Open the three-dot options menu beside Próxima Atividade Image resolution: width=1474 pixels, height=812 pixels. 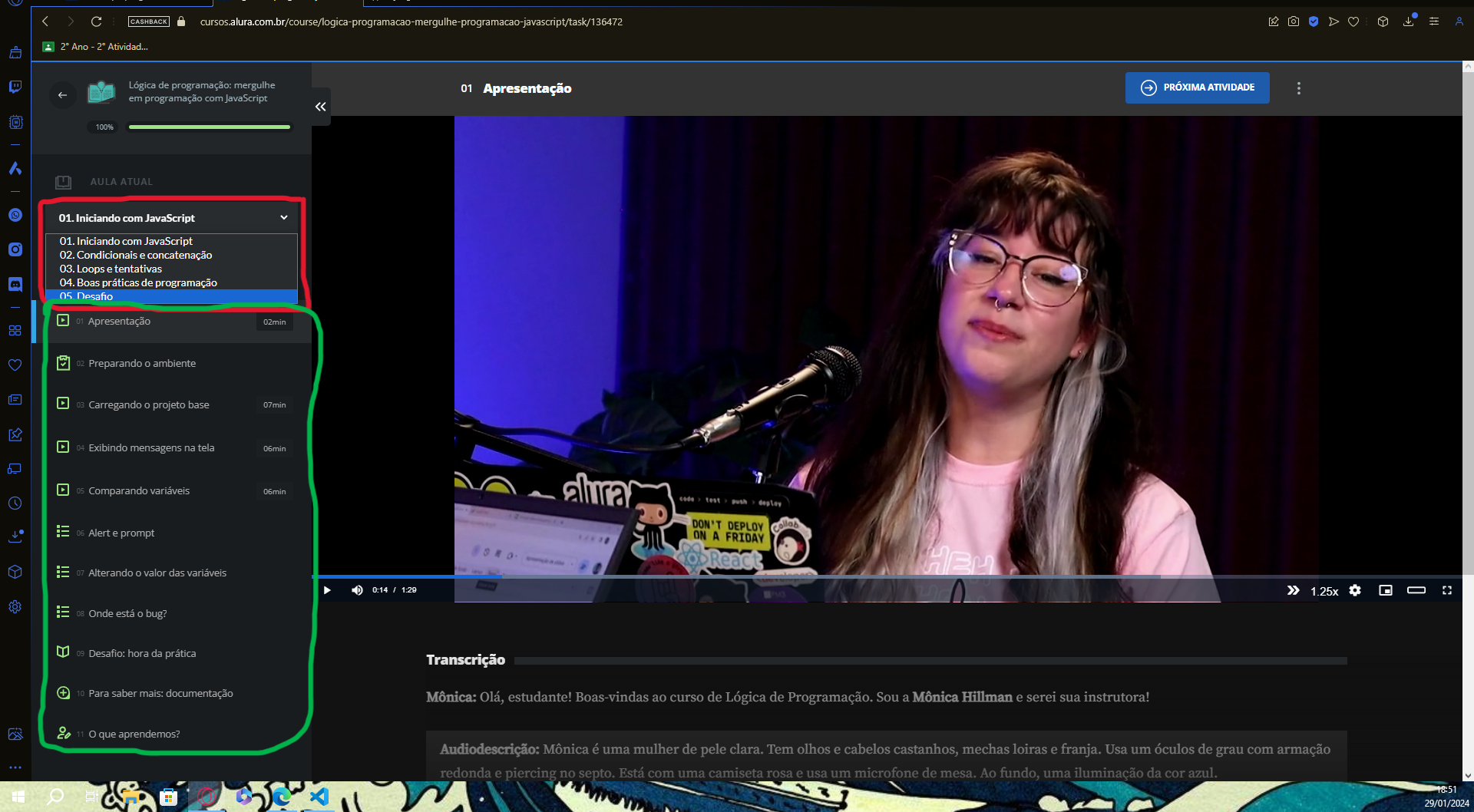[1299, 88]
